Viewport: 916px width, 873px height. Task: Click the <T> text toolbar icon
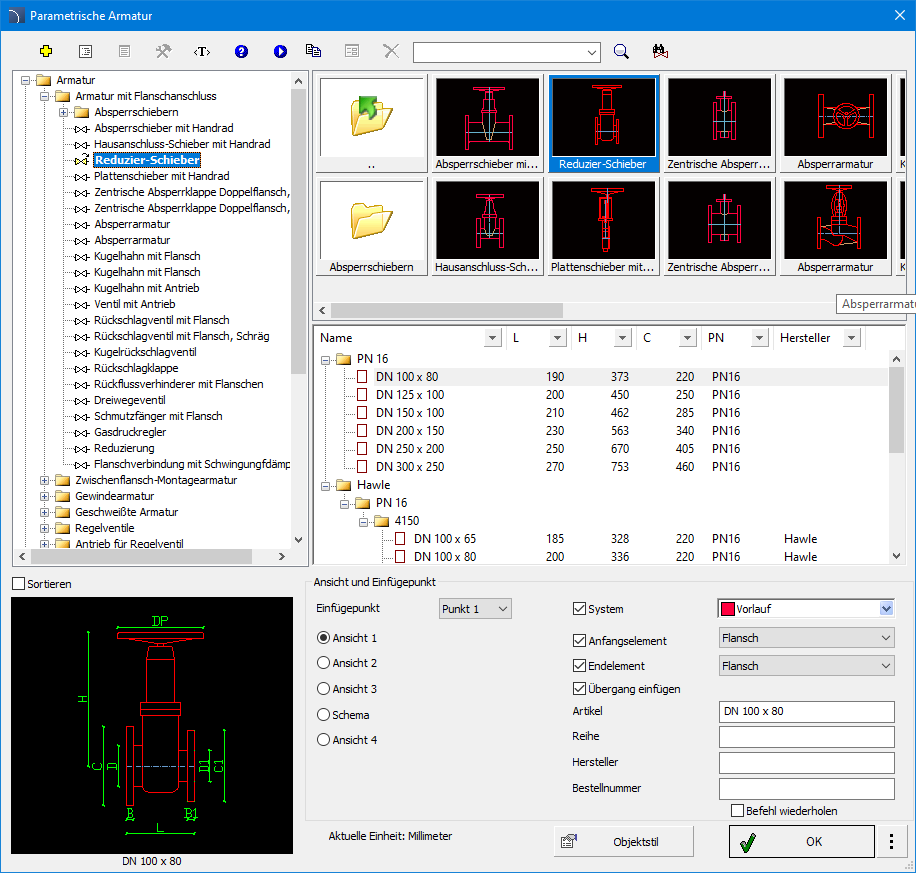(x=202, y=51)
